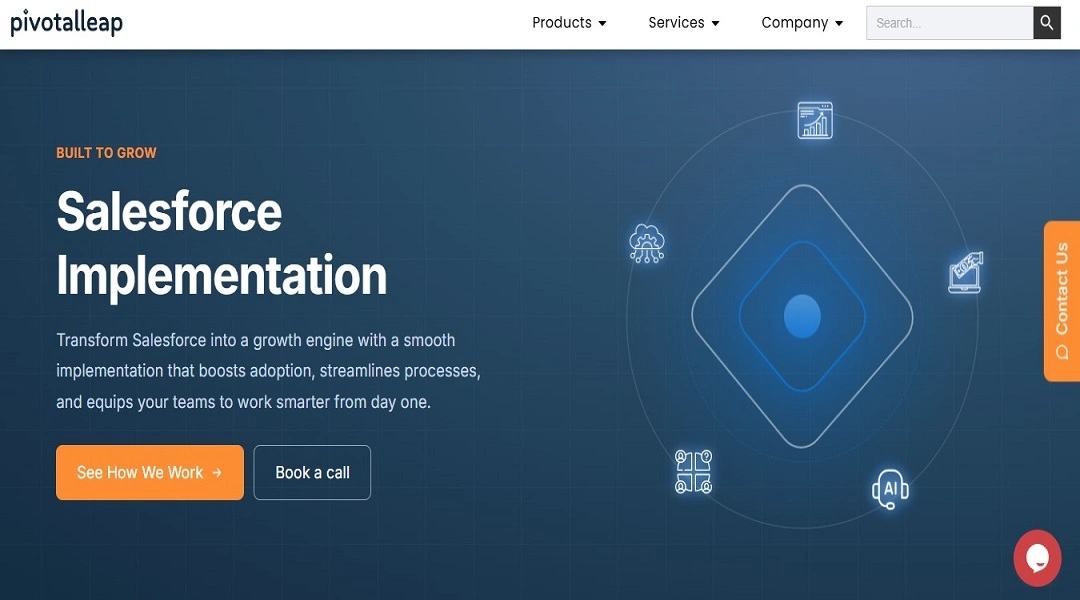The width and height of the screenshot is (1080, 600).
Task: Click the Book a call button
Action: 312,473
